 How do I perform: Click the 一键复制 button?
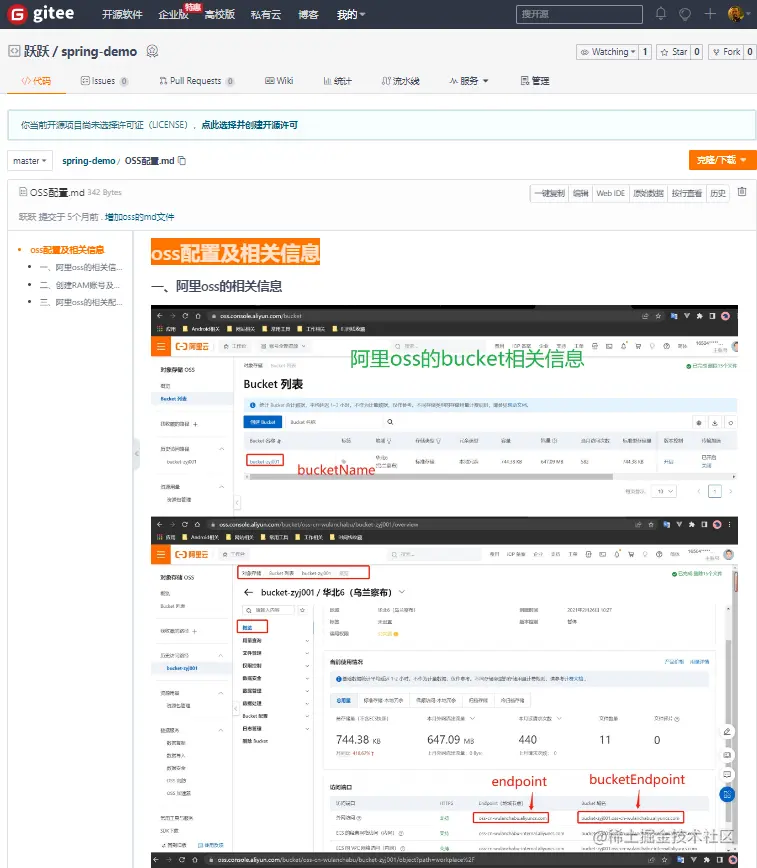point(549,193)
